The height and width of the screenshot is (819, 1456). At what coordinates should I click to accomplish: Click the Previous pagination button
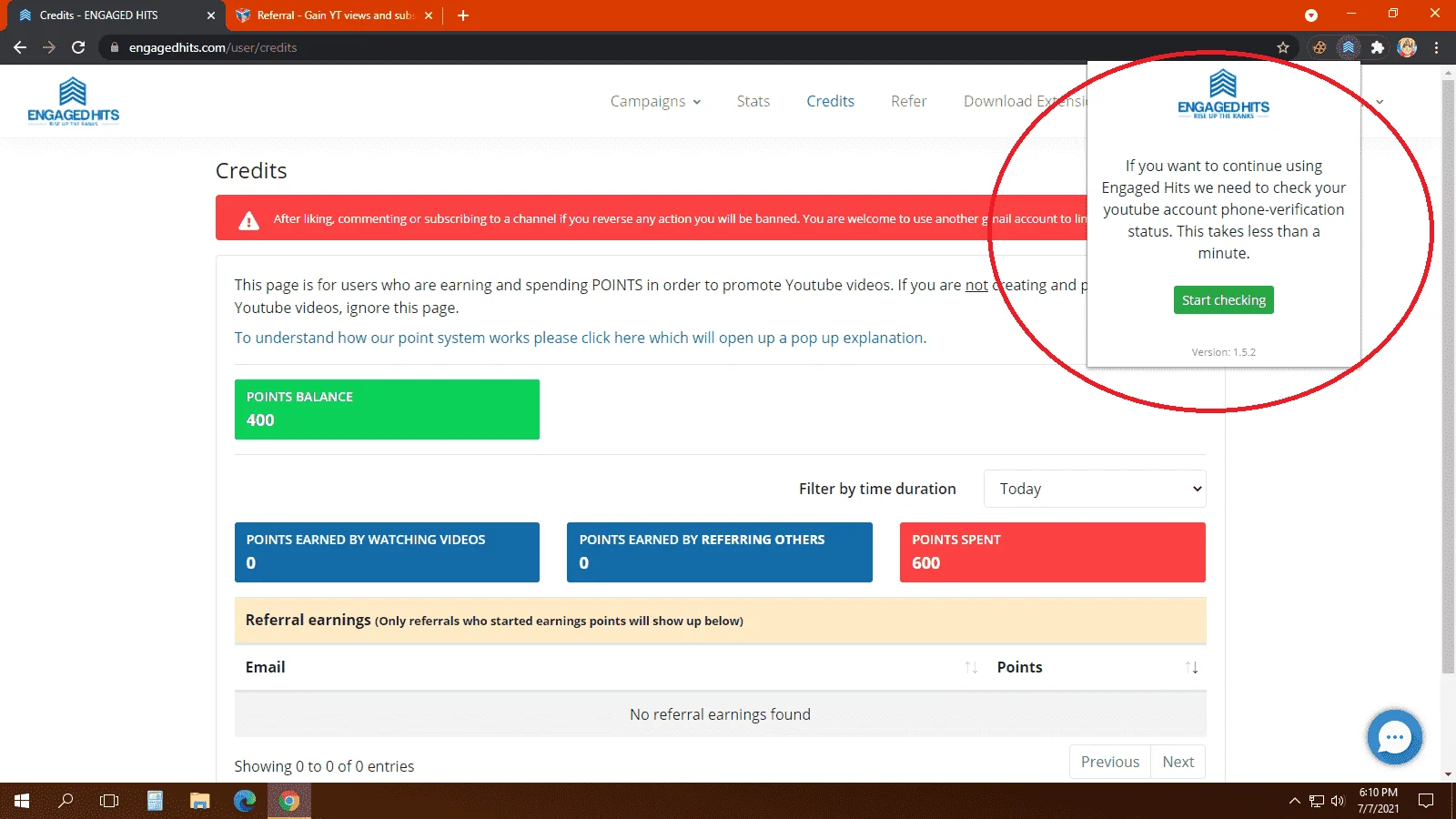coord(1110,762)
